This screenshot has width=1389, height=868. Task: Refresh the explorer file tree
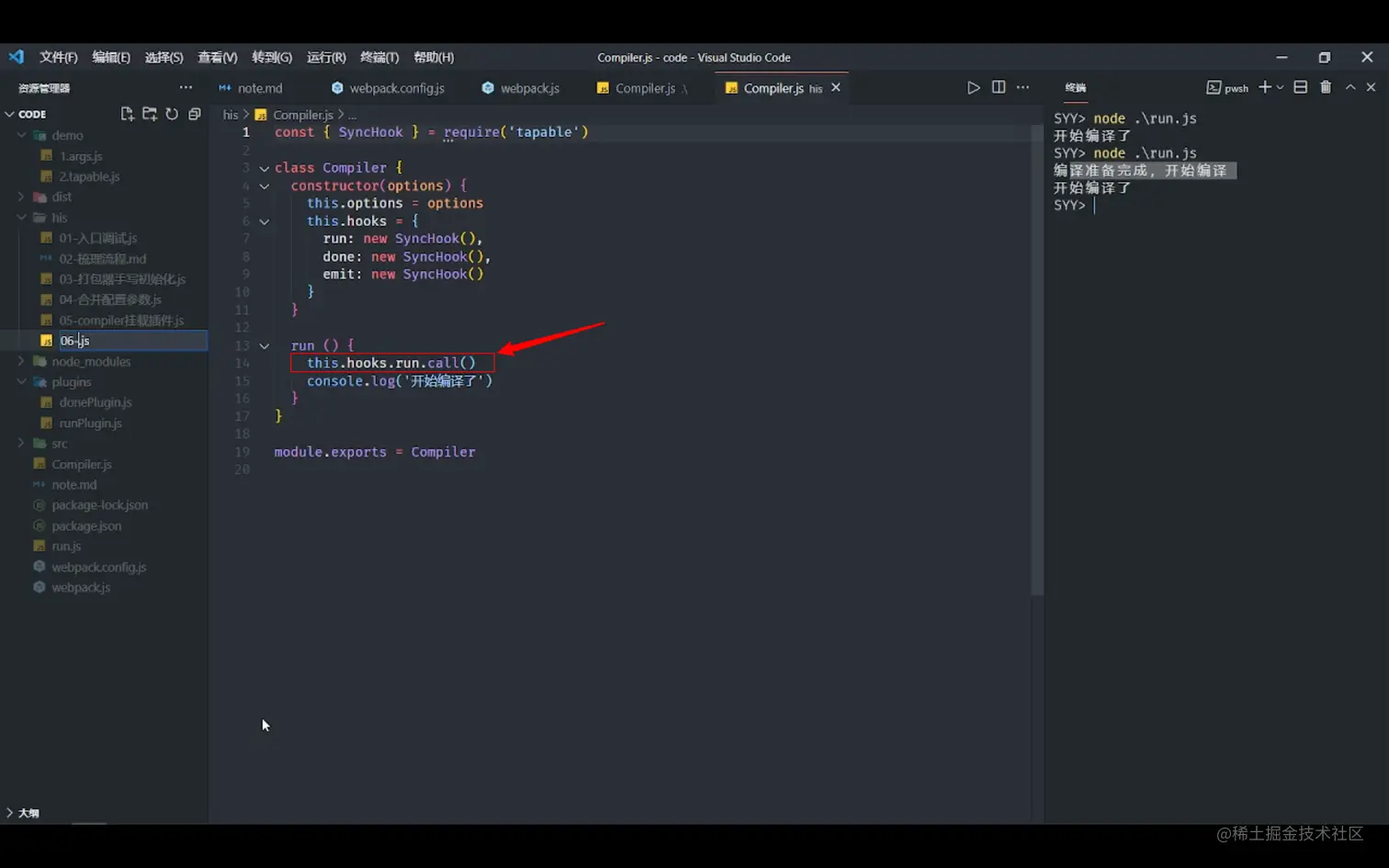coord(172,114)
